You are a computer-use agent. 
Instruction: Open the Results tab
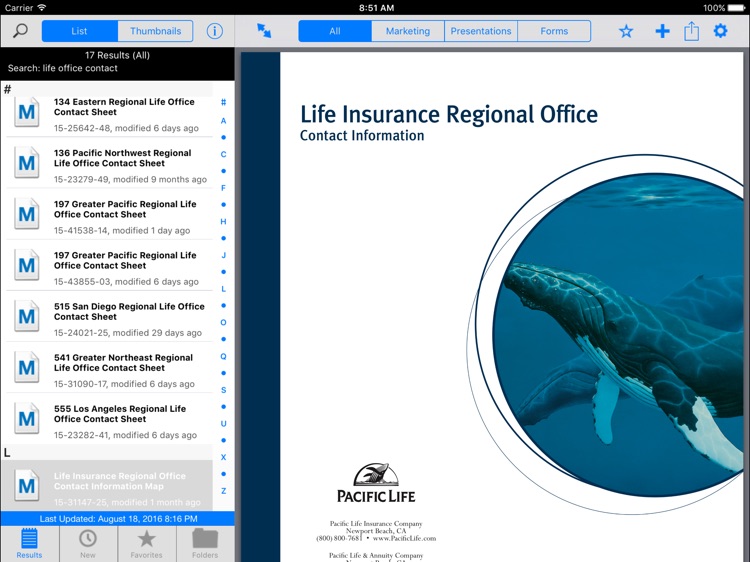(x=29, y=544)
